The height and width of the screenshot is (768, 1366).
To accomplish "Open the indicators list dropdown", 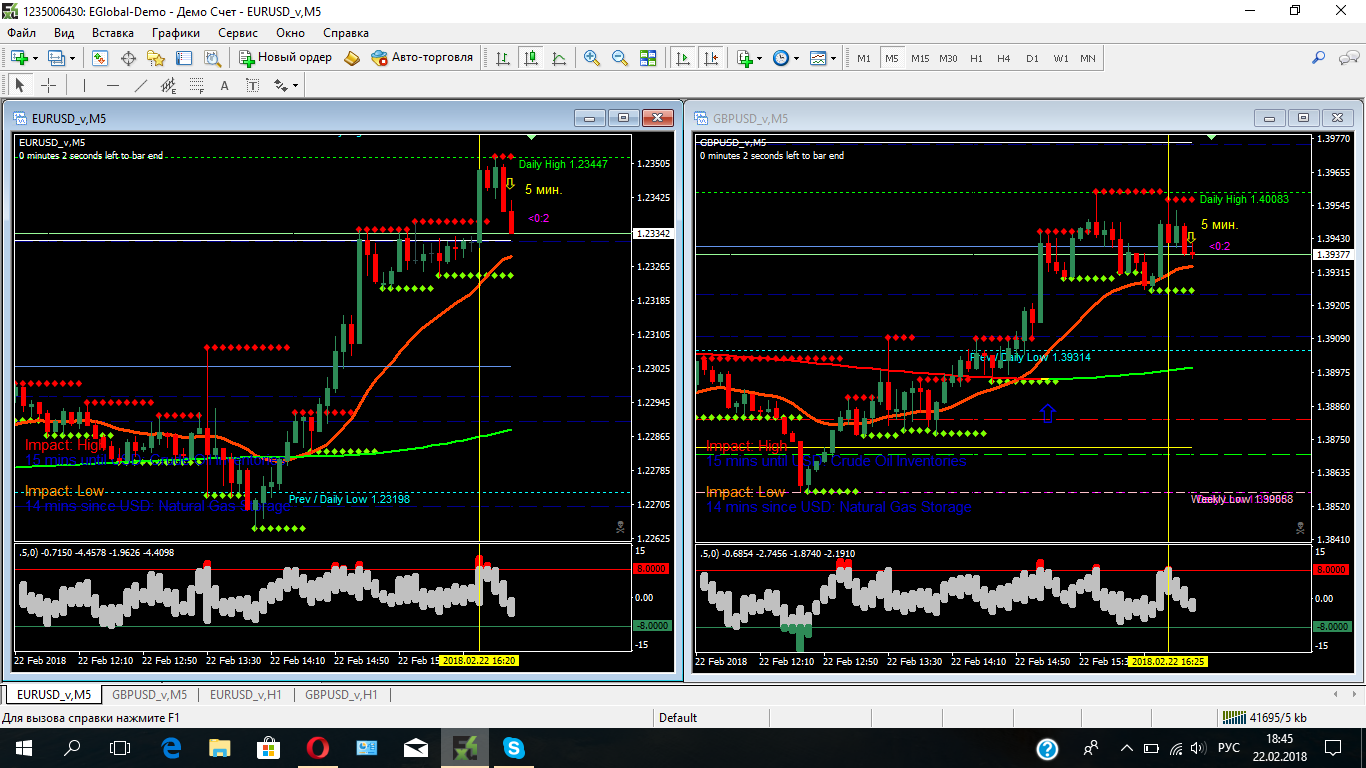I will pyautogui.click(x=749, y=58).
